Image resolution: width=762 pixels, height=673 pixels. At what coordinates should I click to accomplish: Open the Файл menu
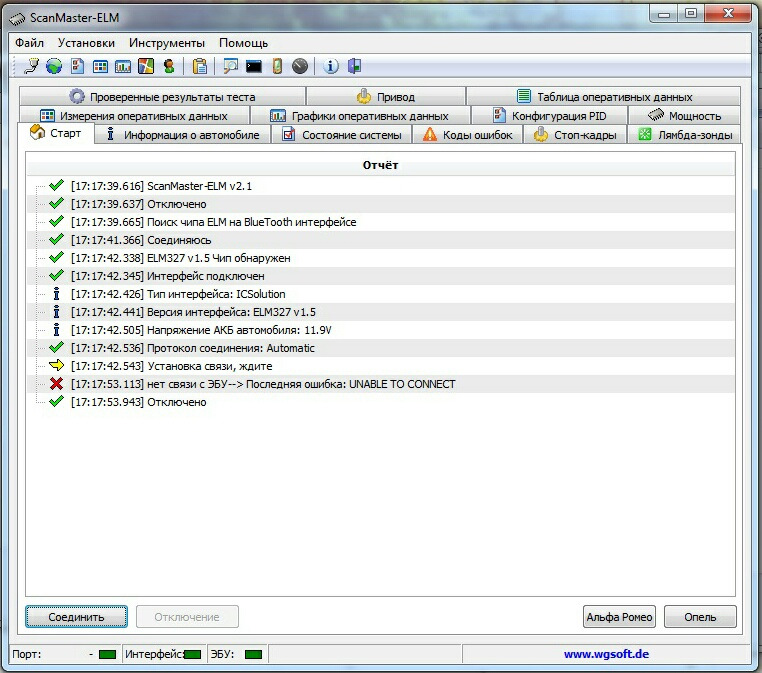tap(29, 43)
